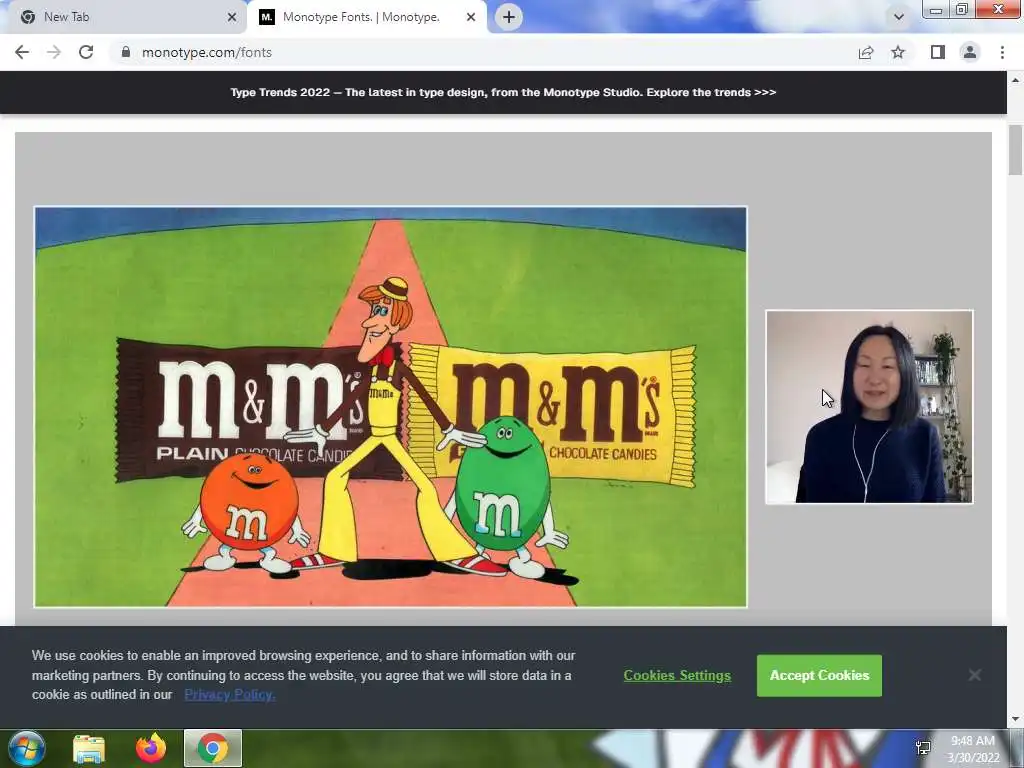Viewport: 1024px width, 768px height.
Task: Open the Chrome three-dot menu
Action: [1002, 52]
